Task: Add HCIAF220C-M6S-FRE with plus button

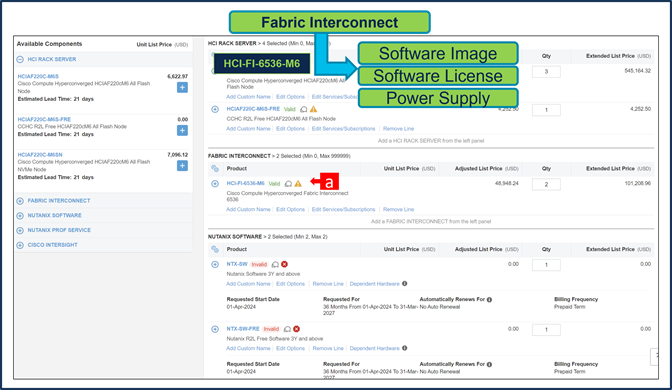Action: pos(182,130)
